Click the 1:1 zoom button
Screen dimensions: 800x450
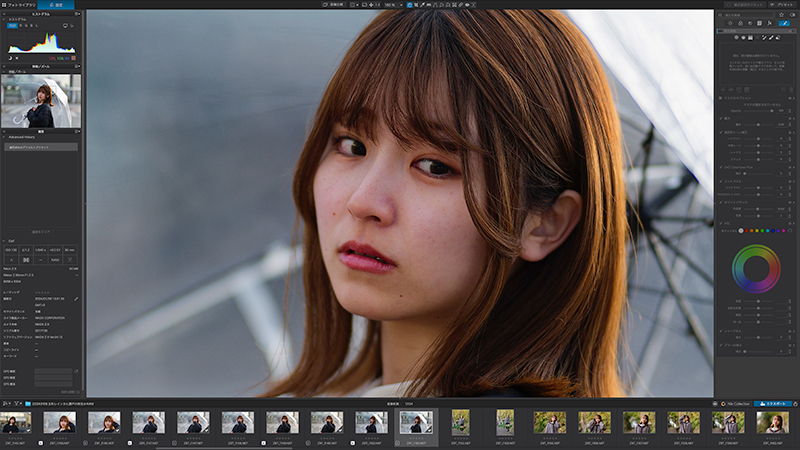pyautogui.click(x=378, y=5)
